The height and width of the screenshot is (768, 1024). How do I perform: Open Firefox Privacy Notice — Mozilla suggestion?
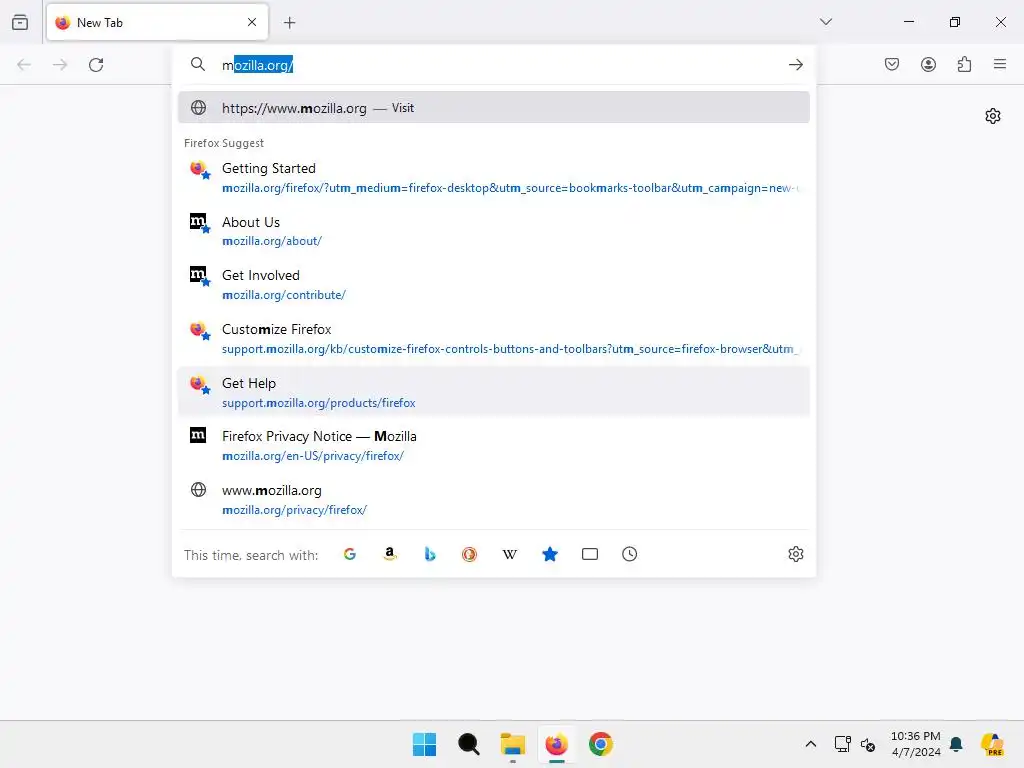point(494,445)
